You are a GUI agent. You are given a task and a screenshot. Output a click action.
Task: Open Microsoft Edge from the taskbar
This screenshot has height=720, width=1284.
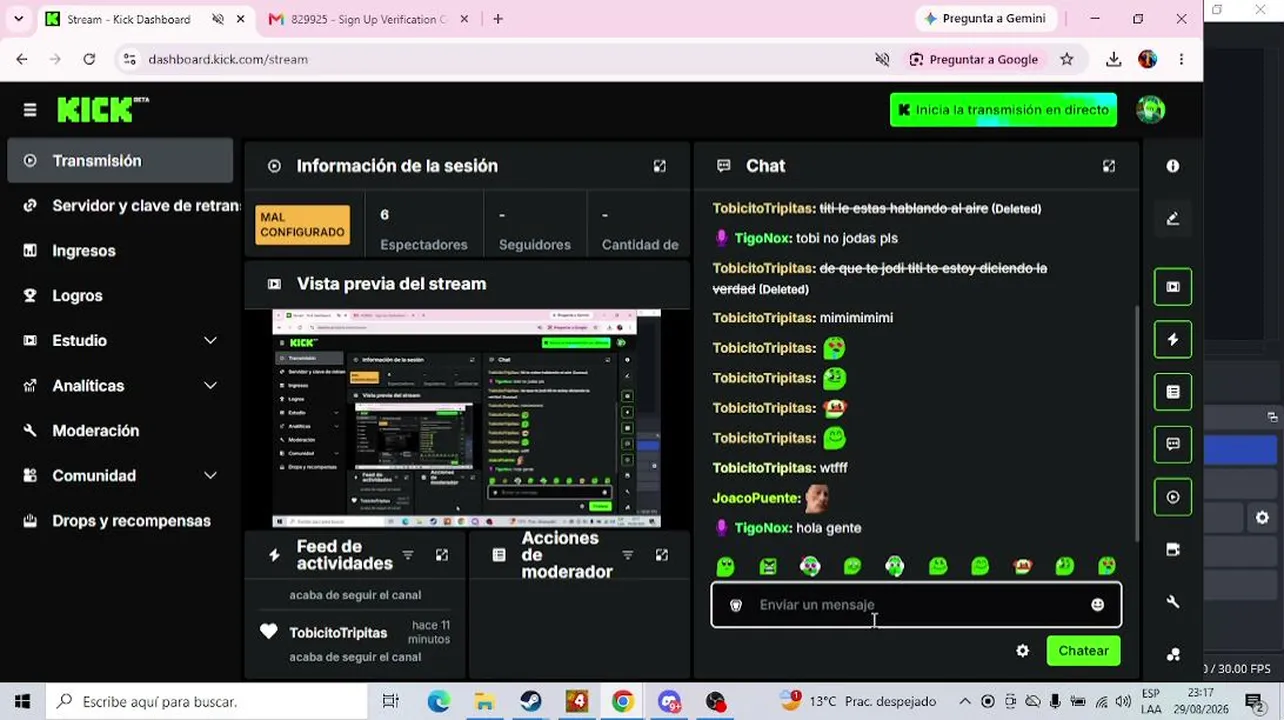tap(438, 702)
